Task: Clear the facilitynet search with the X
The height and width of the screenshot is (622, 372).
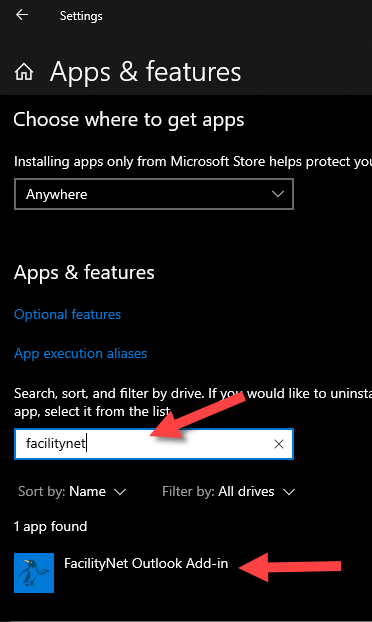Action: [279, 444]
